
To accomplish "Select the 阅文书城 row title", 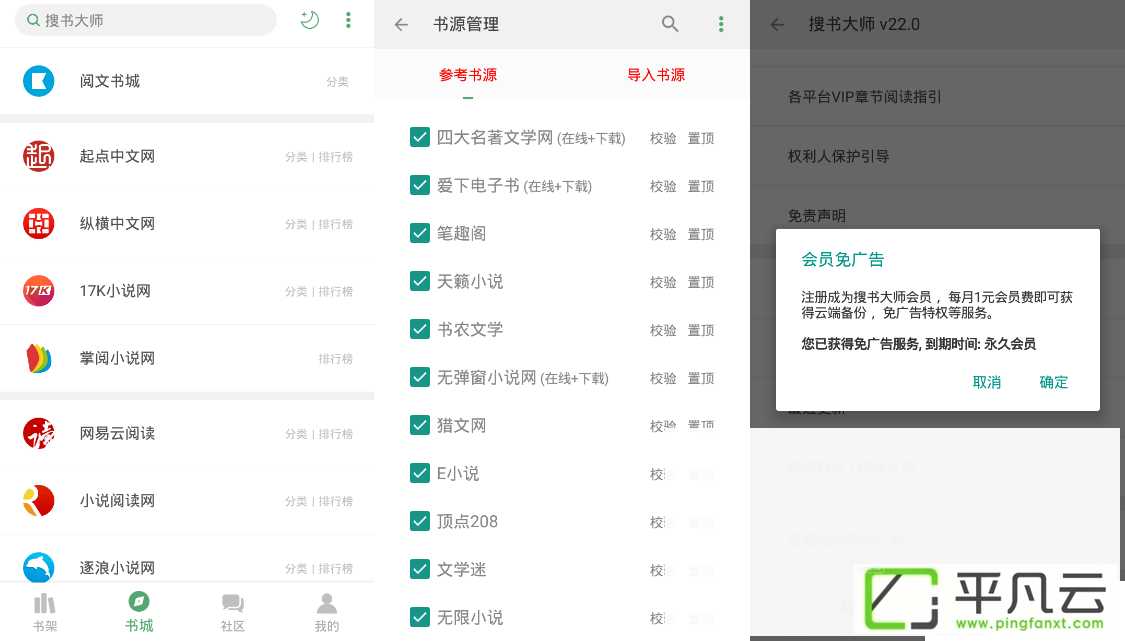I will tap(110, 81).
